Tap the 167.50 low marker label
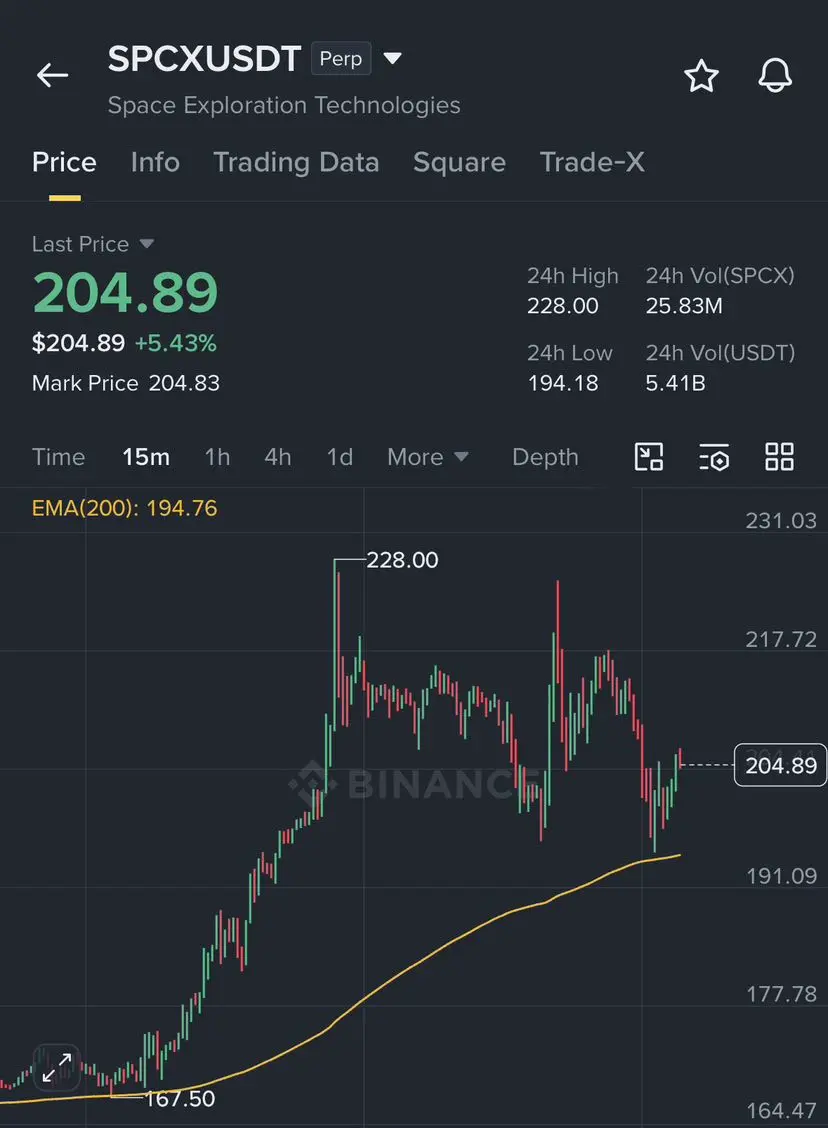This screenshot has width=828, height=1128. (x=180, y=1099)
